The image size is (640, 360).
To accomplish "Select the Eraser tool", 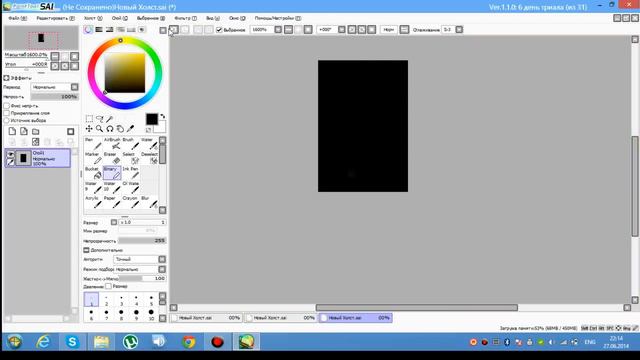I will (112, 158).
